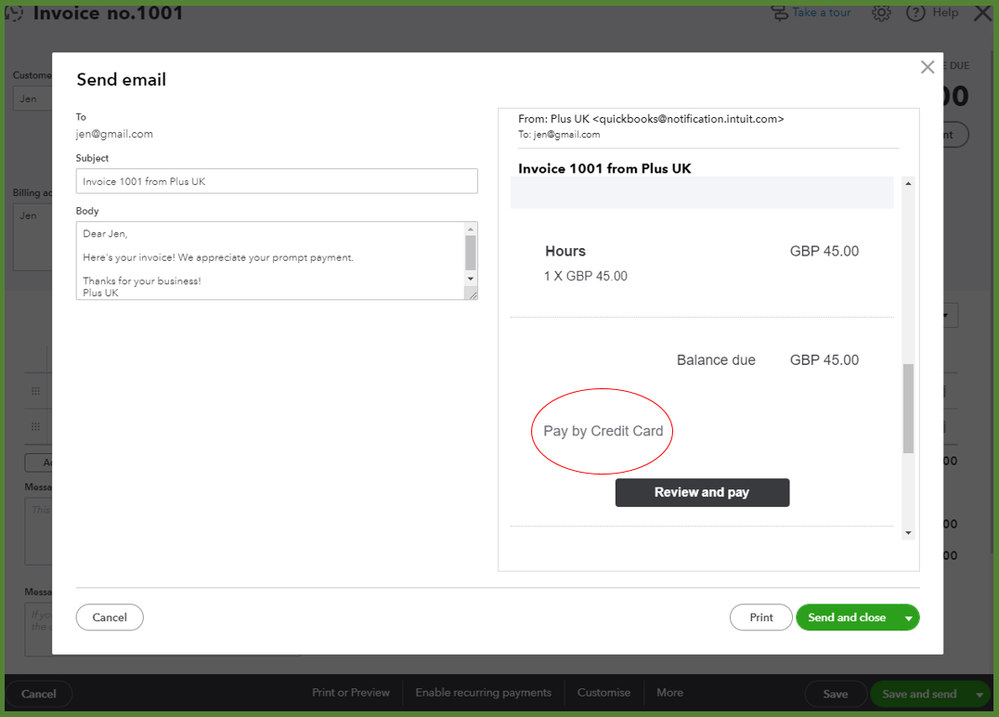
Task: Click Print or Preview in bottom bar
Action: click(x=350, y=693)
